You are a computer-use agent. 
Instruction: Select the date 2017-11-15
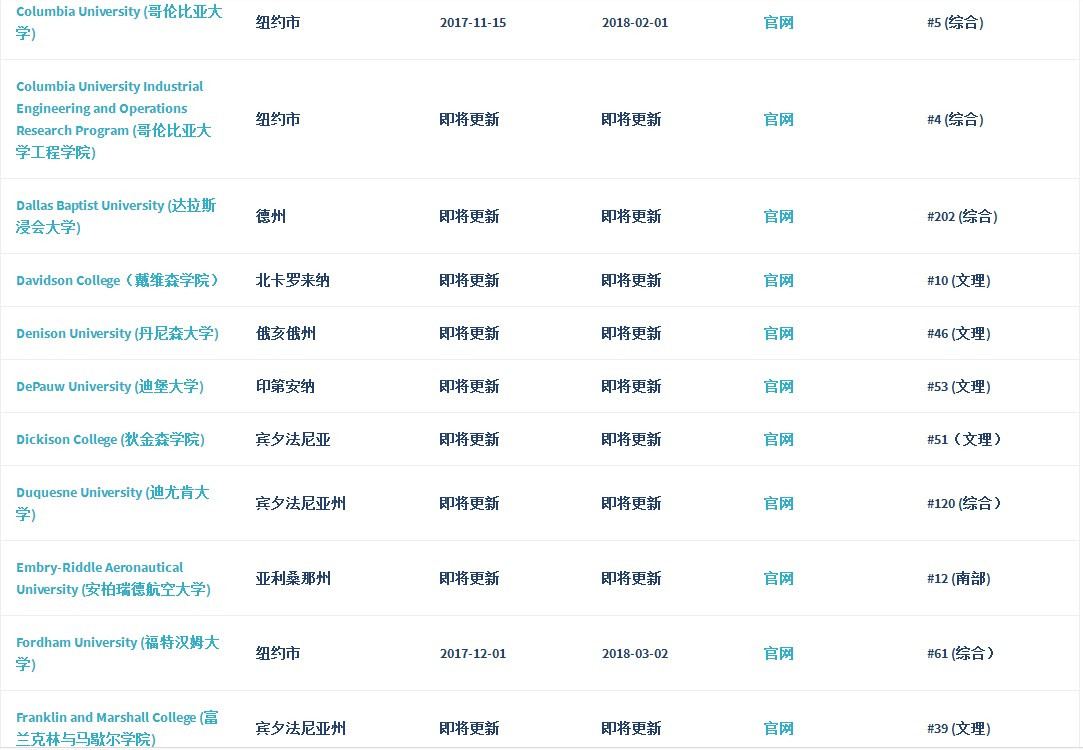[x=473, y=23]
